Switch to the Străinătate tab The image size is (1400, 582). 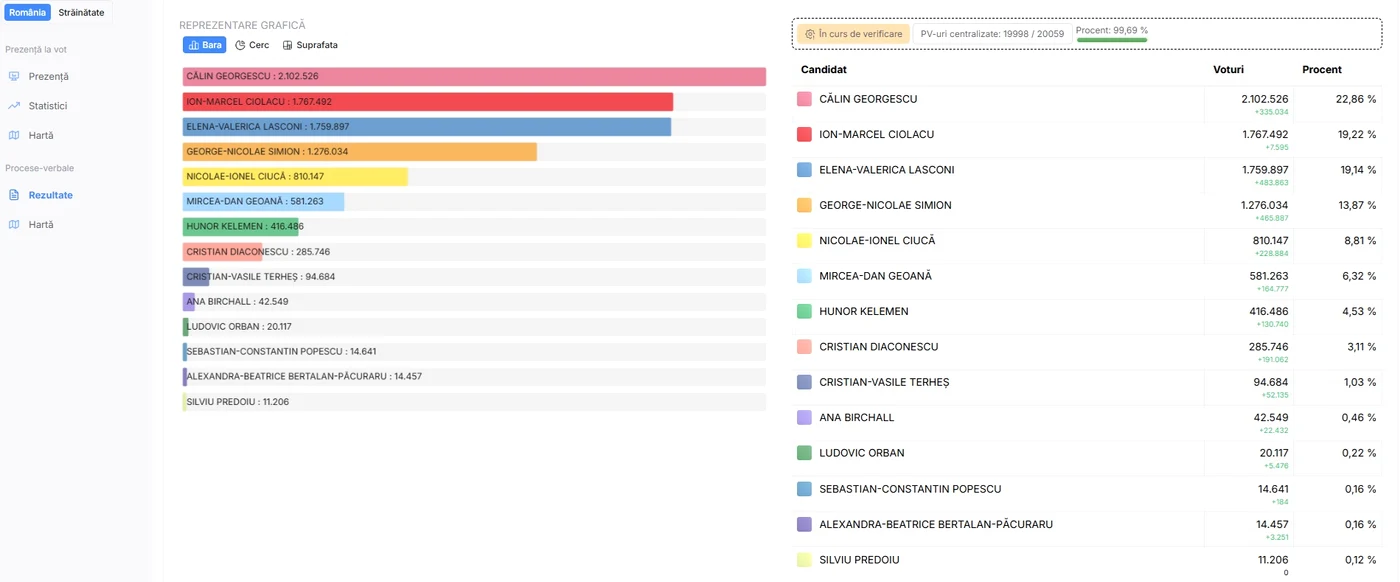pyautogui.click(x=81, y=12)
